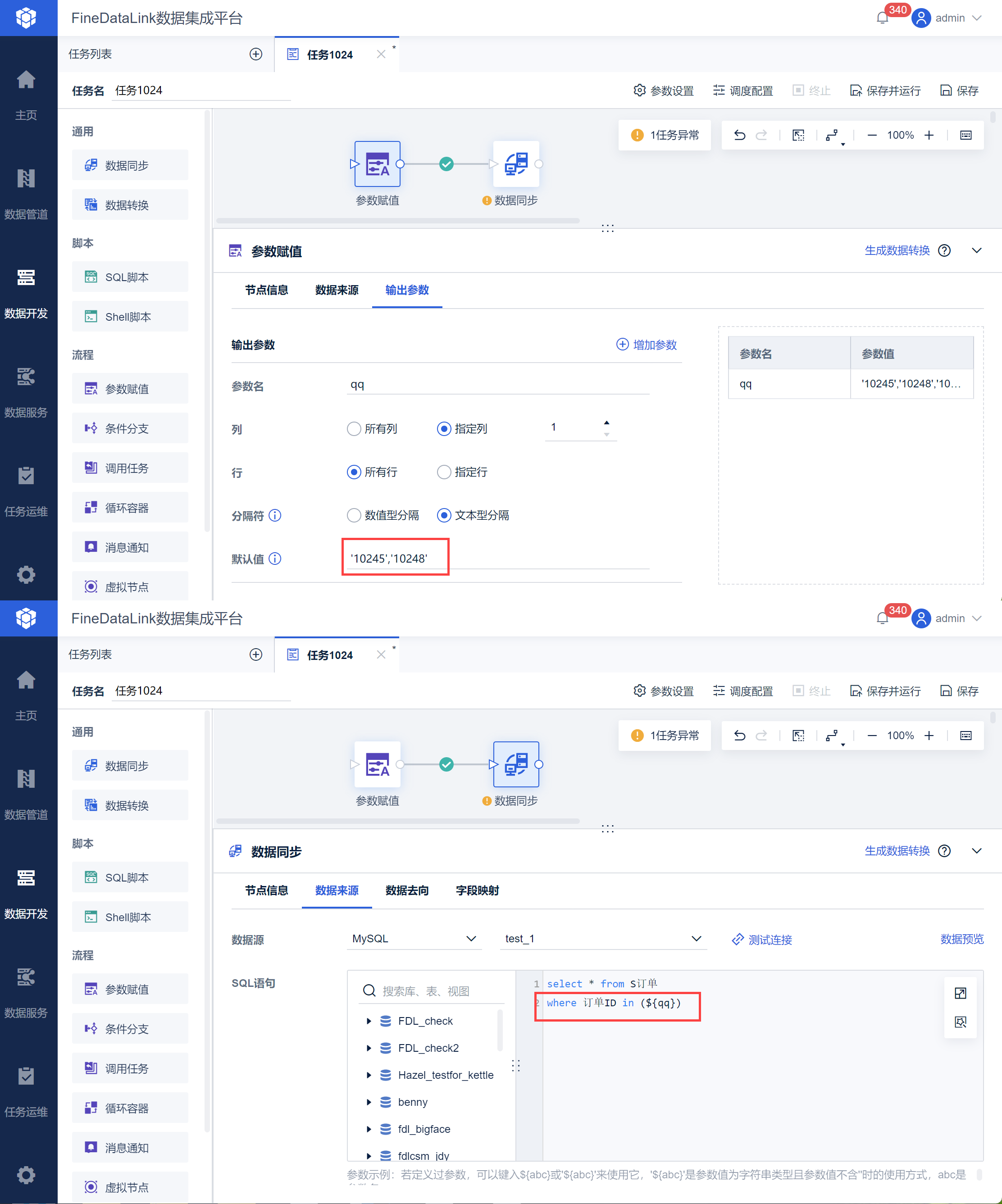
Task: Expand the FDL_check database tree node
Action: 369,1021
